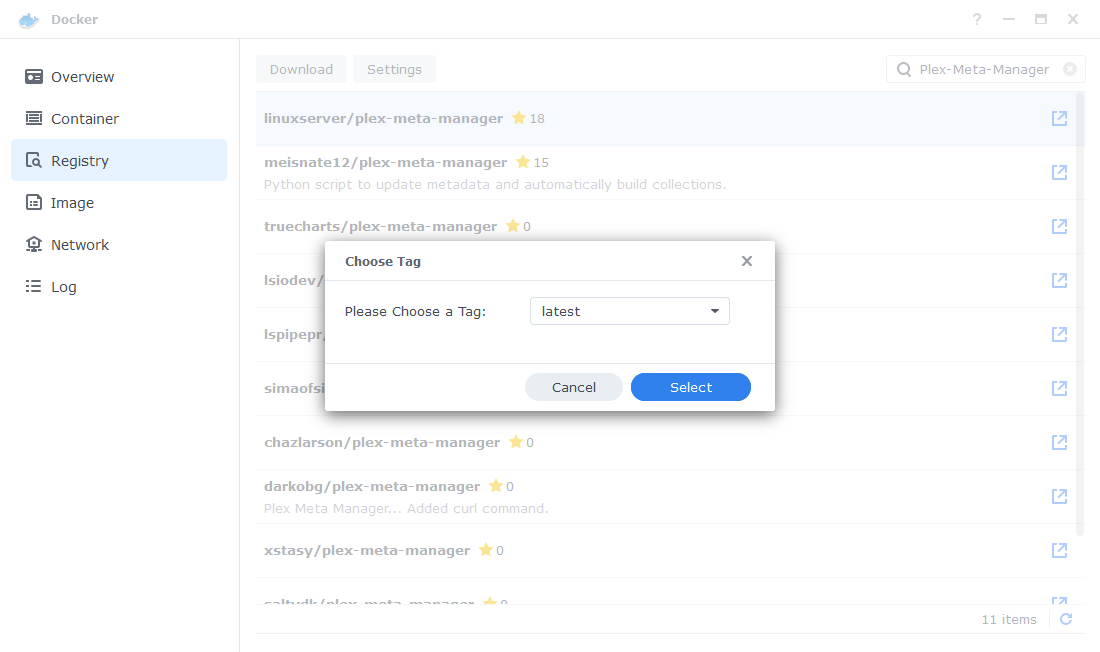Confirm tag with Select button

click(x=690, y=387)
